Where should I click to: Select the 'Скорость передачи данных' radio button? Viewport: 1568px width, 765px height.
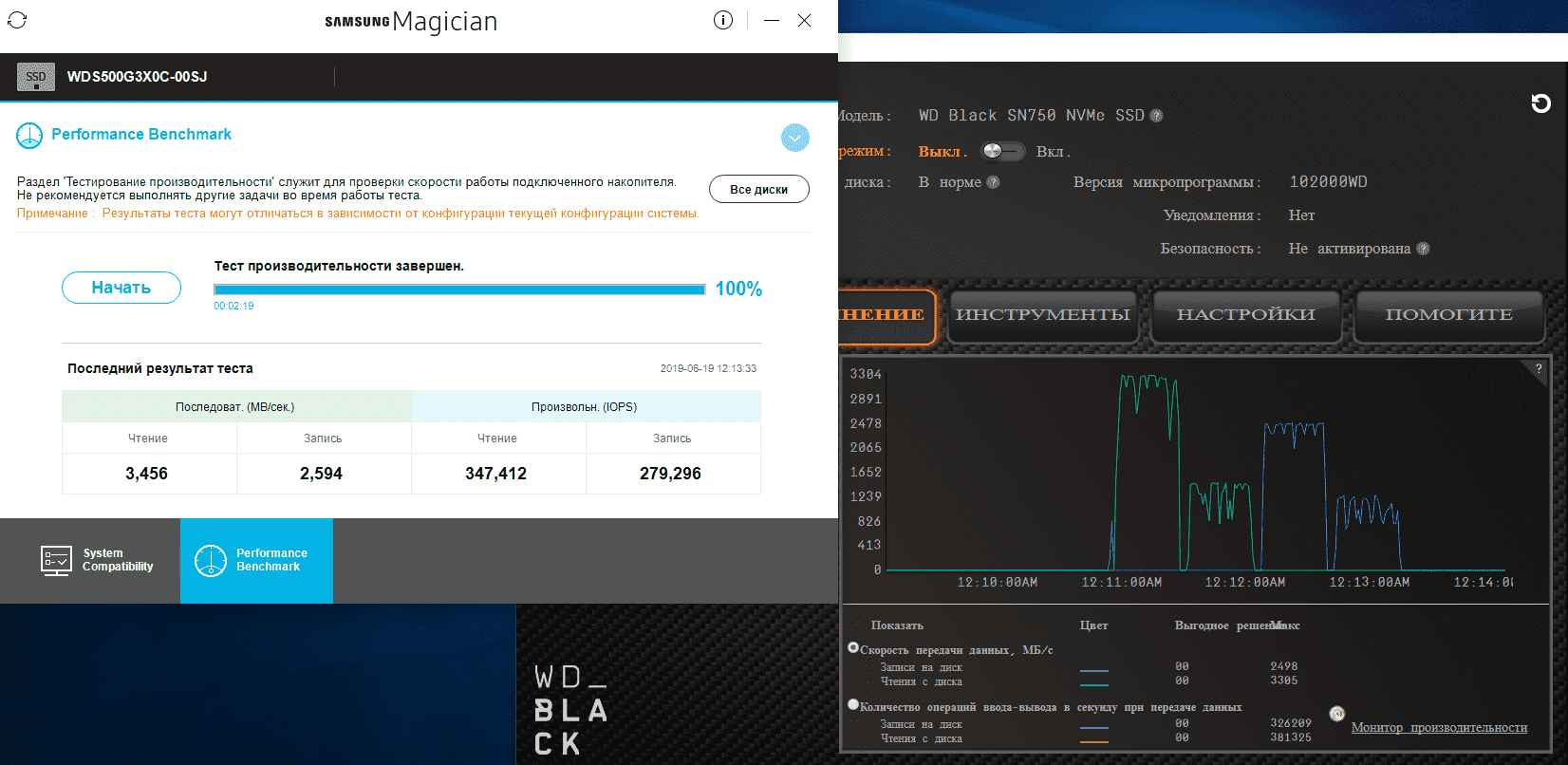pos(853,647)
